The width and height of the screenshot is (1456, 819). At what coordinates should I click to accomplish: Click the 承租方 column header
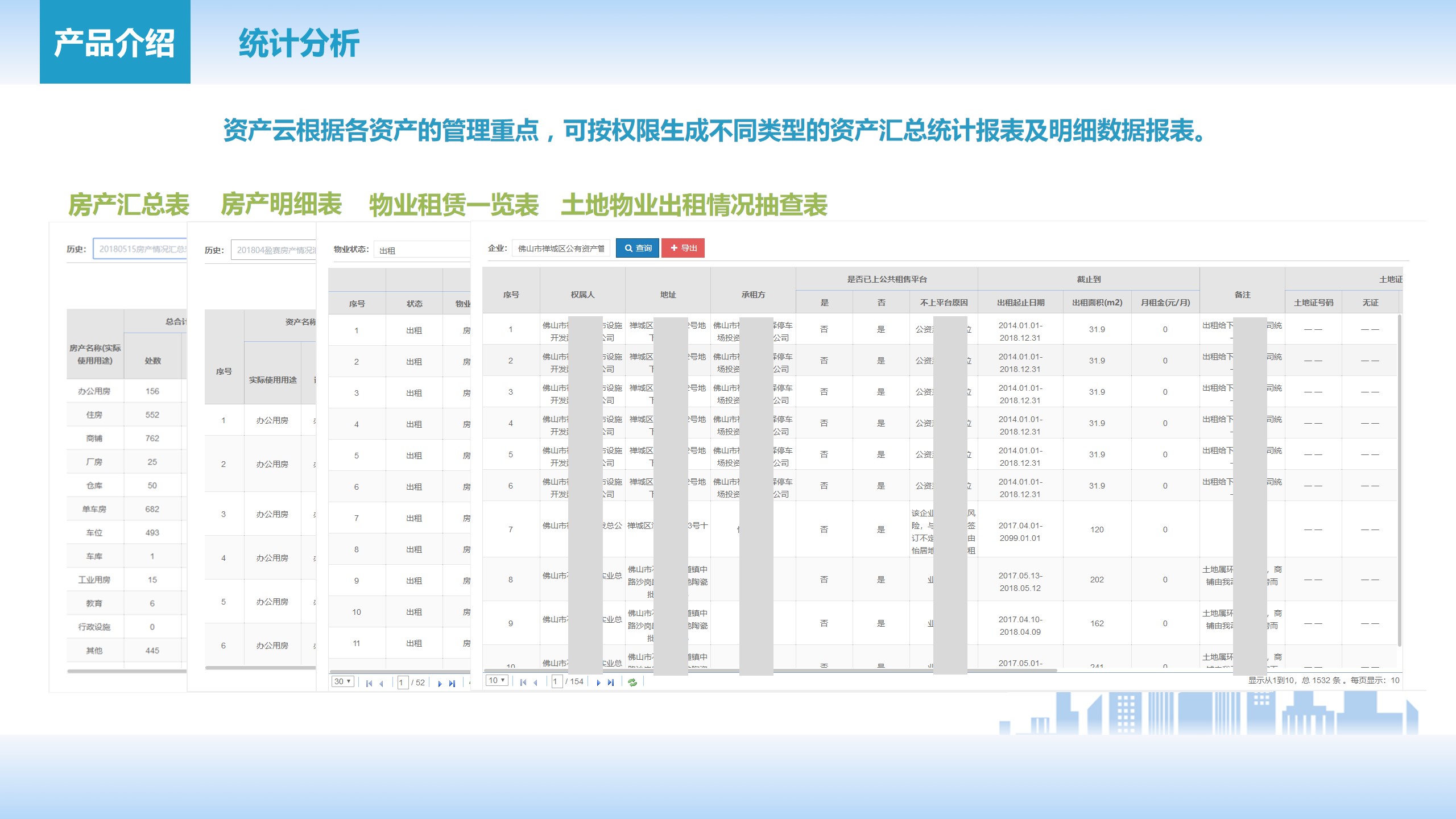click(x=753, y=295)
